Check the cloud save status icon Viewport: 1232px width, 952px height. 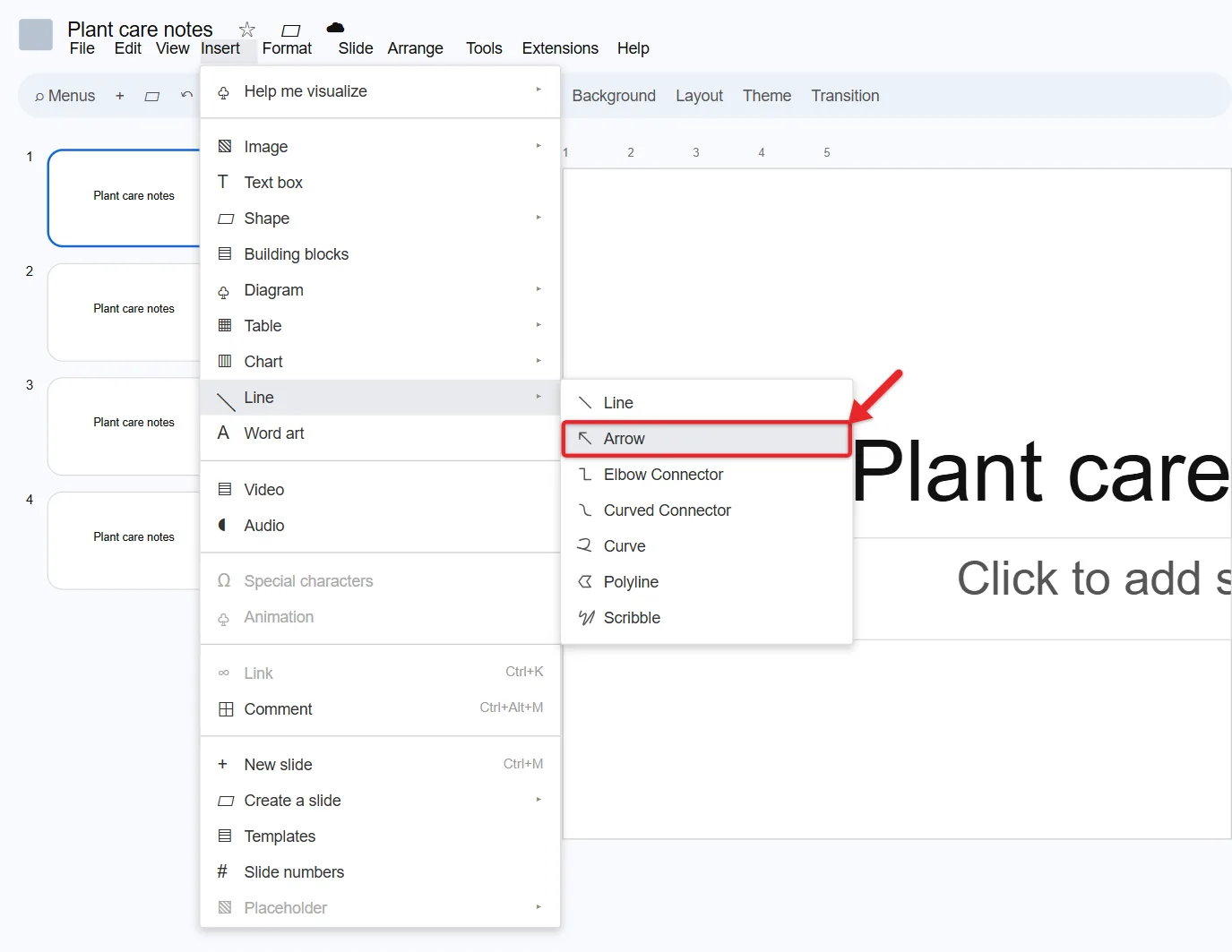335,28
